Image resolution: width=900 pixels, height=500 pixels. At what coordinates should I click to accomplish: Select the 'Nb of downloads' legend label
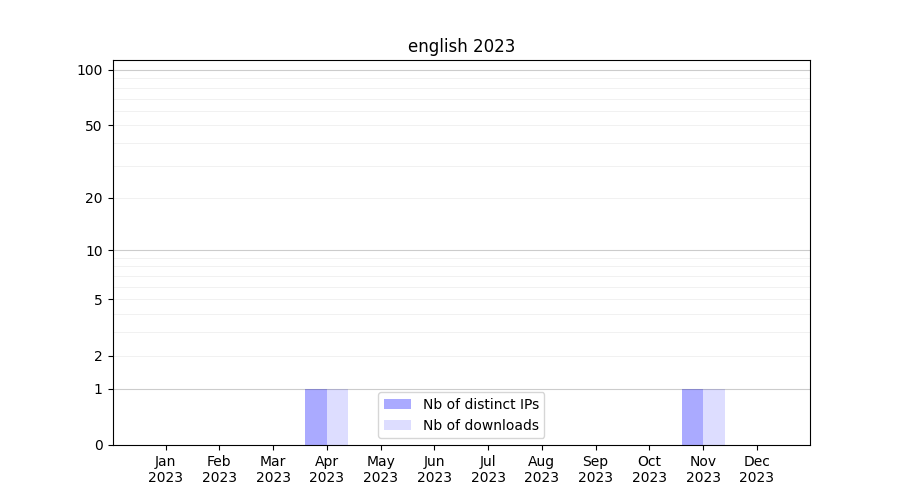point(480,425)
